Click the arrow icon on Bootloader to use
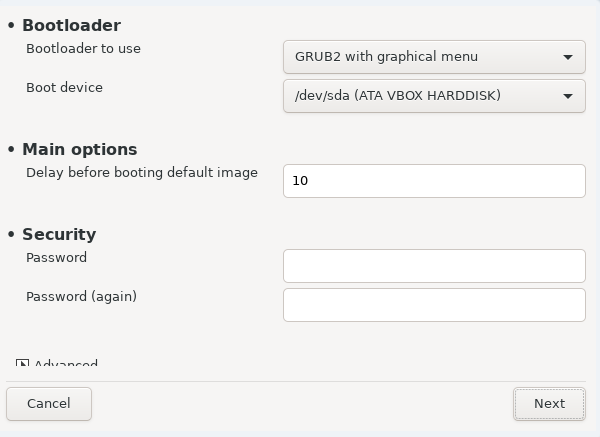The height and width of the screenshot is (437, 600). 568,57
